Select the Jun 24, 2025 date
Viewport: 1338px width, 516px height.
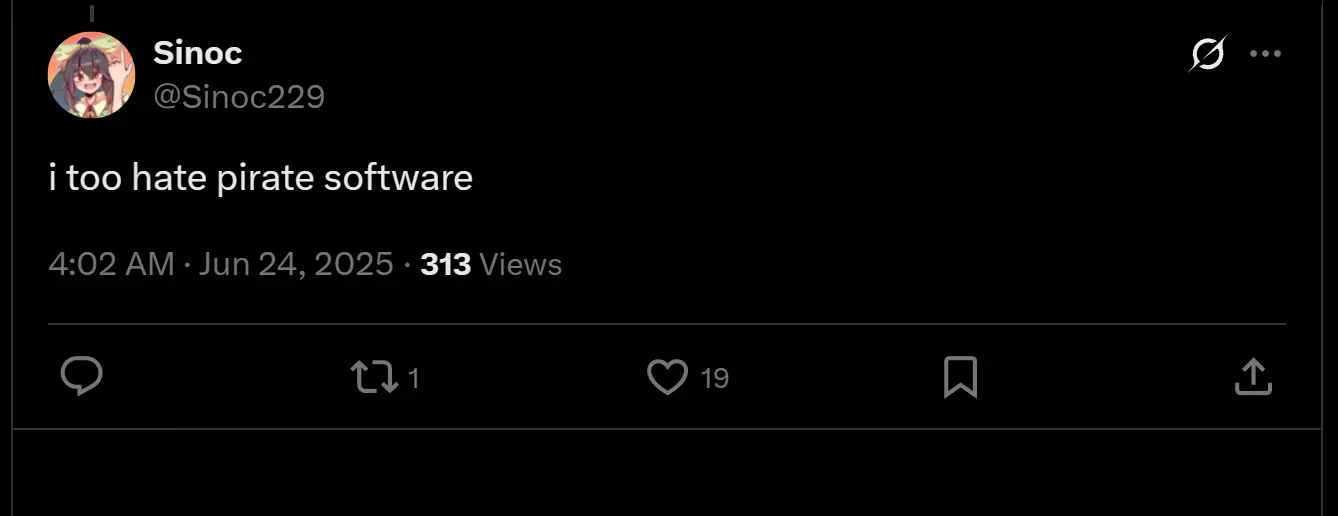[296, 265]
